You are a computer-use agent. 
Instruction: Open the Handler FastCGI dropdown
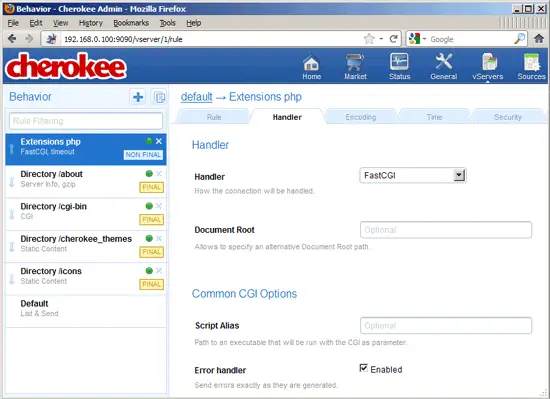(413, 175)
